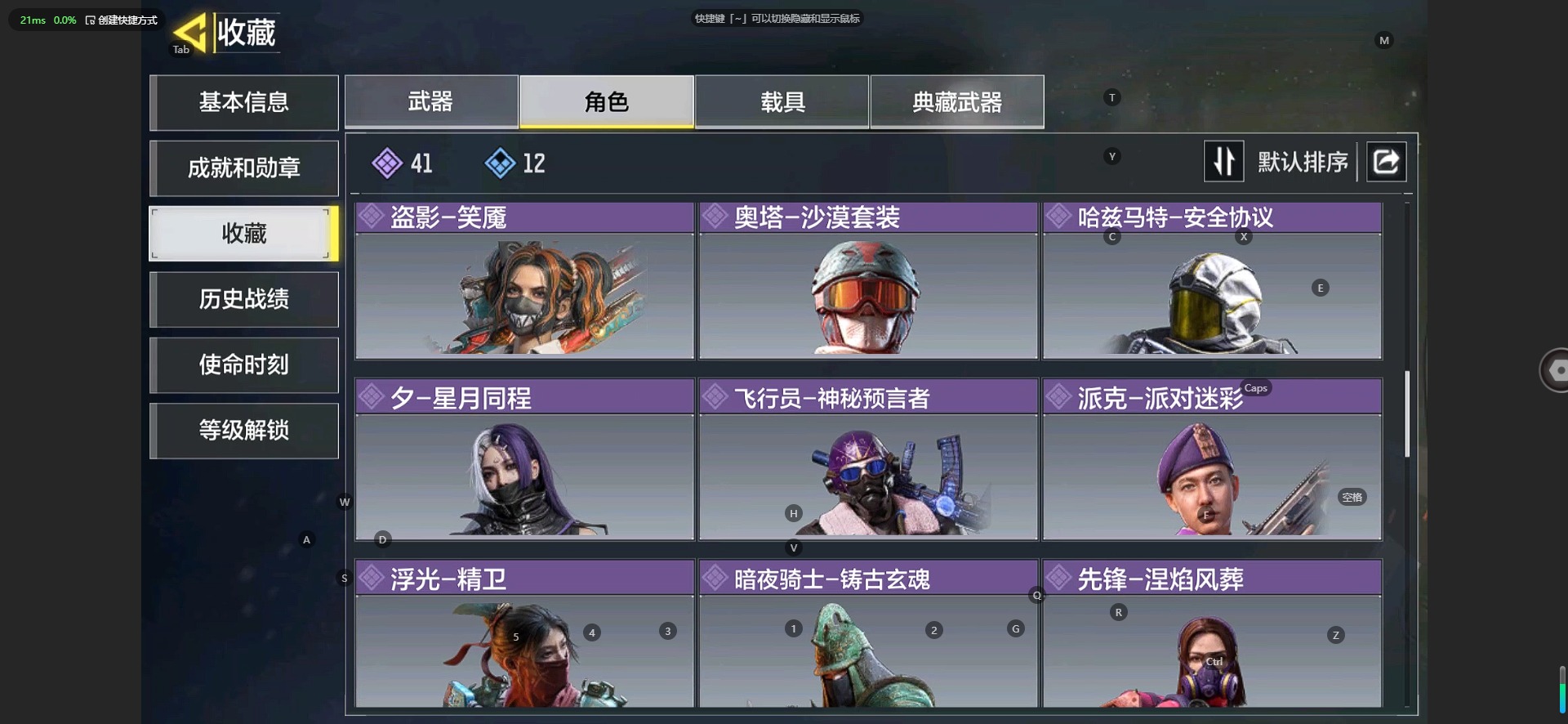Switch to the 武器 tab
The height and width of the screenshot is (724, 1568).
pyautogui.click(x=431, y=102)
